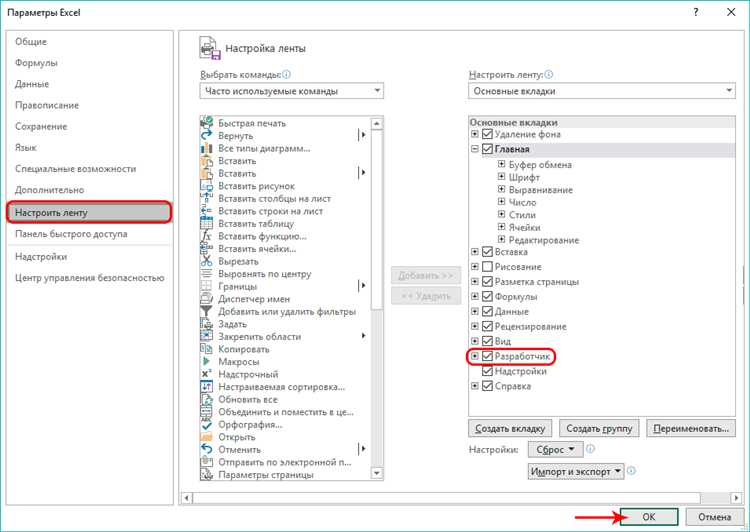Open the Основные вкладки dropdown
The image size is (750, 532).
coord(602,91)
